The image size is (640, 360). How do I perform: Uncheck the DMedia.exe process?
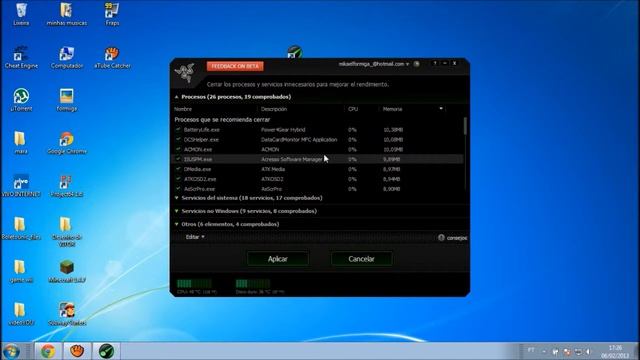(178, 169)
